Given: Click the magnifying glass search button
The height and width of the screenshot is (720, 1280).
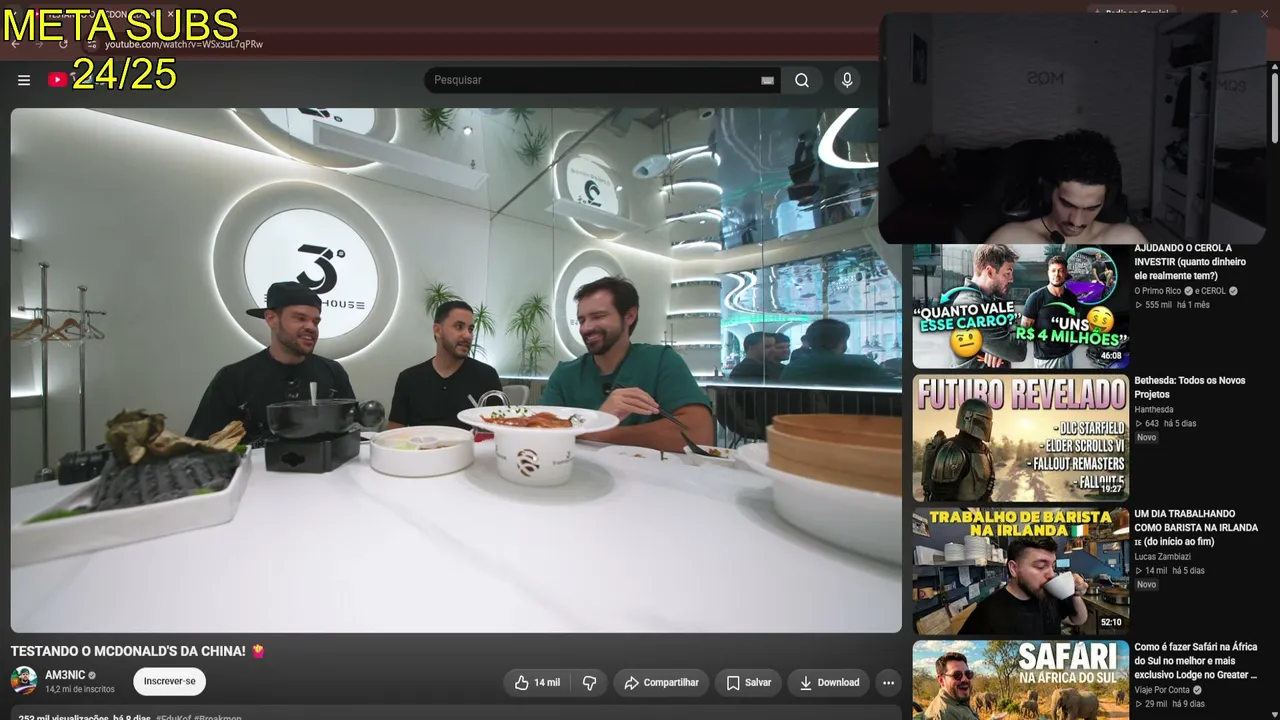Looking at the screenshot, I should 802,80.
